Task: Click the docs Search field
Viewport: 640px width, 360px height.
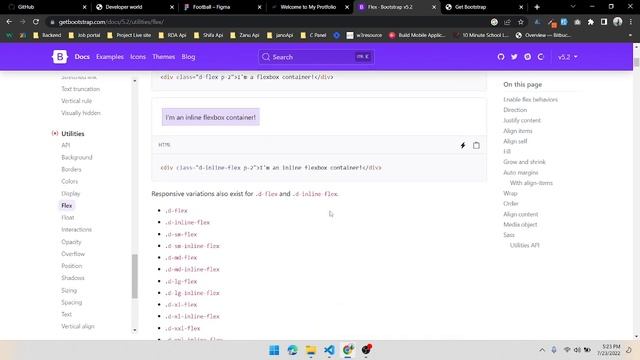Action: point(316,57)
